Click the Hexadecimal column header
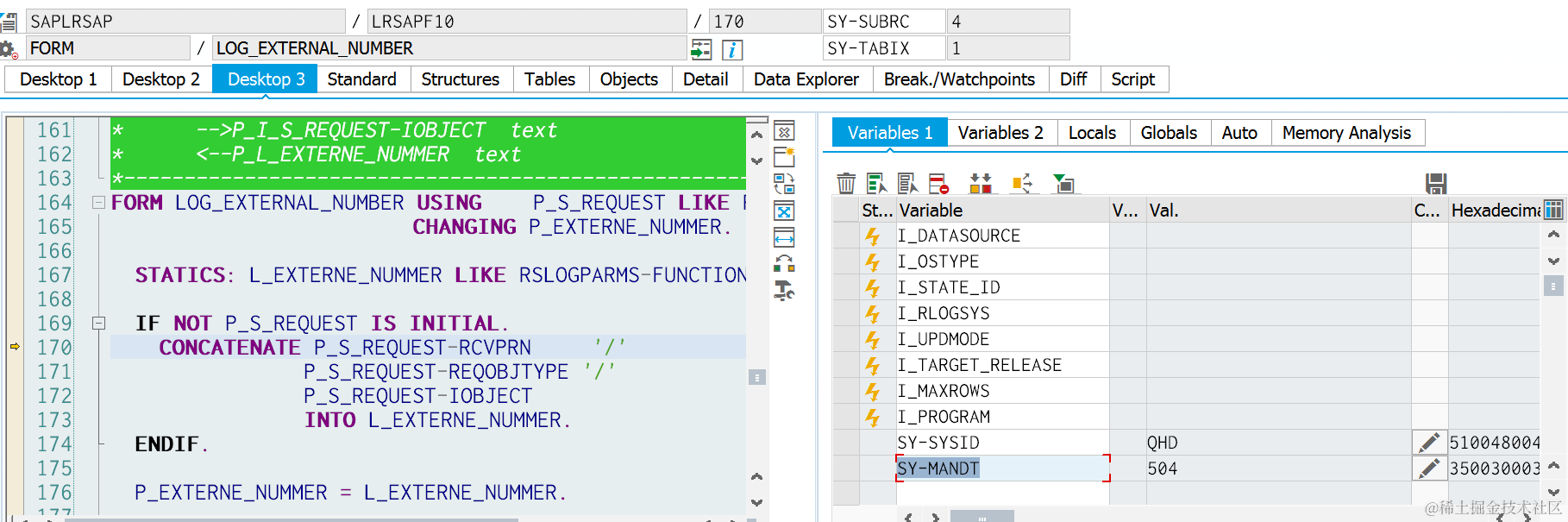The width and height of the screenshot is (1568, 522). pos(1495,211)
